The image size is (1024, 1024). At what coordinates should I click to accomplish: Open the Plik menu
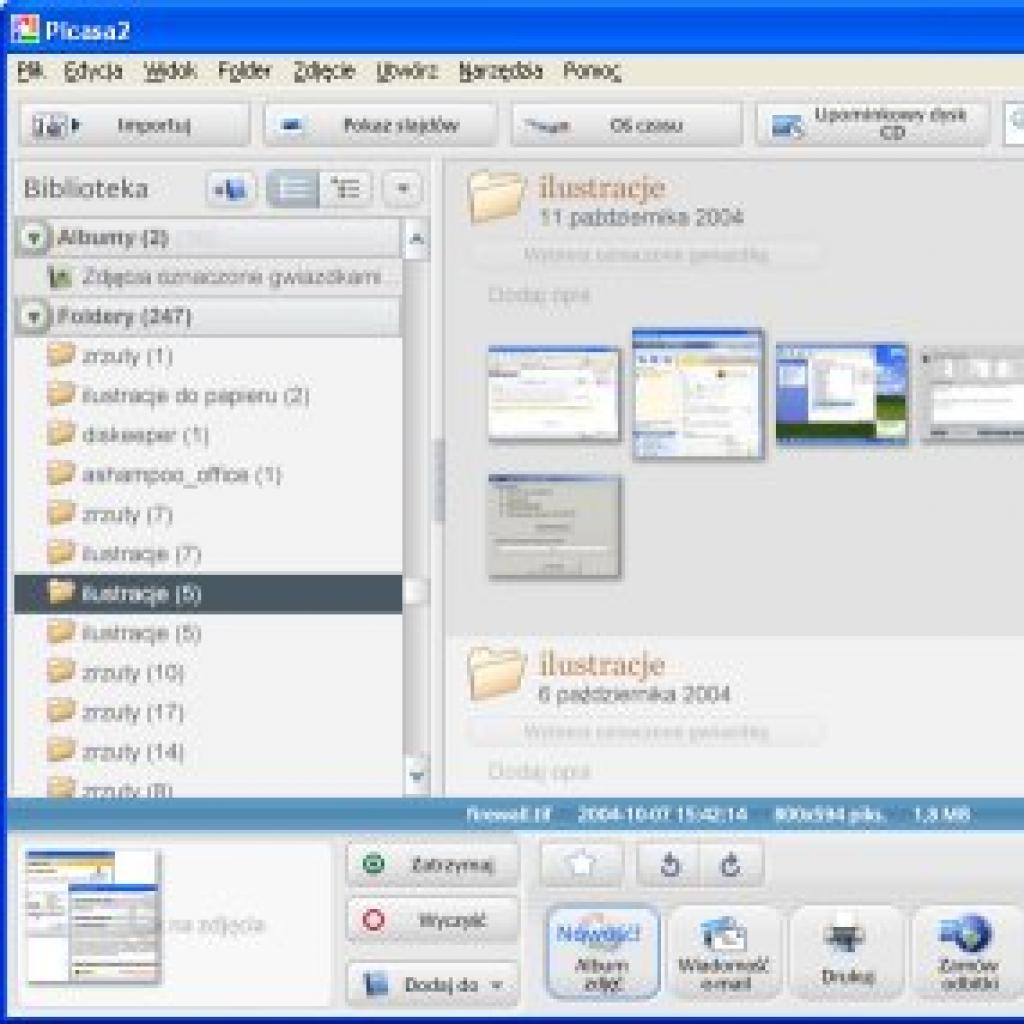30,71
